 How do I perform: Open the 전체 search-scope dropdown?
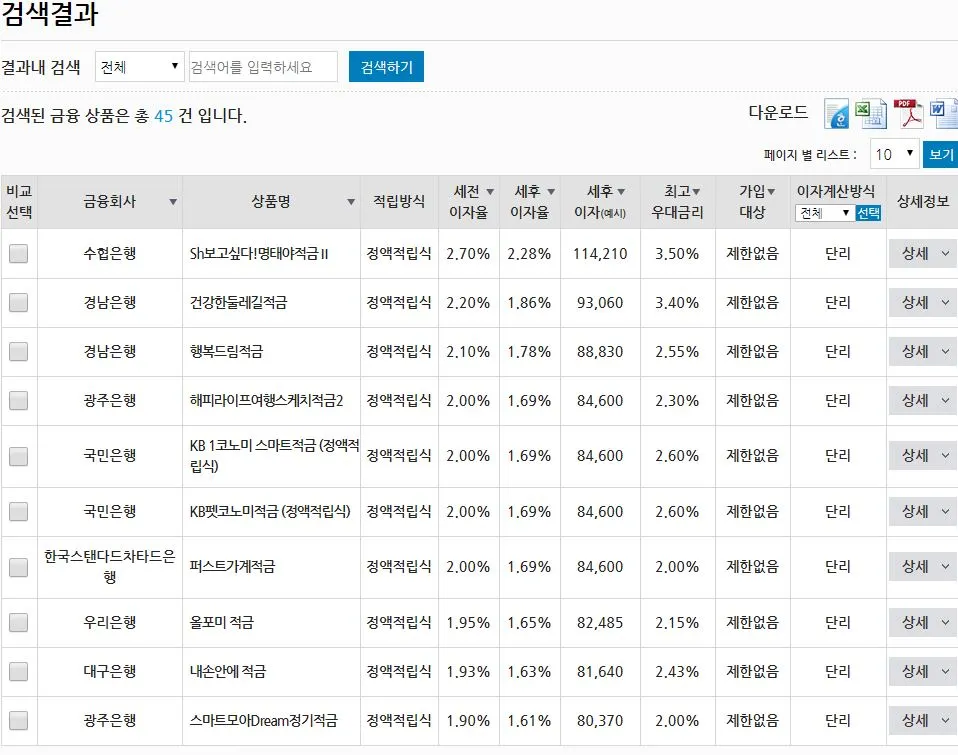pyautogui.click(x=140, y=67)
